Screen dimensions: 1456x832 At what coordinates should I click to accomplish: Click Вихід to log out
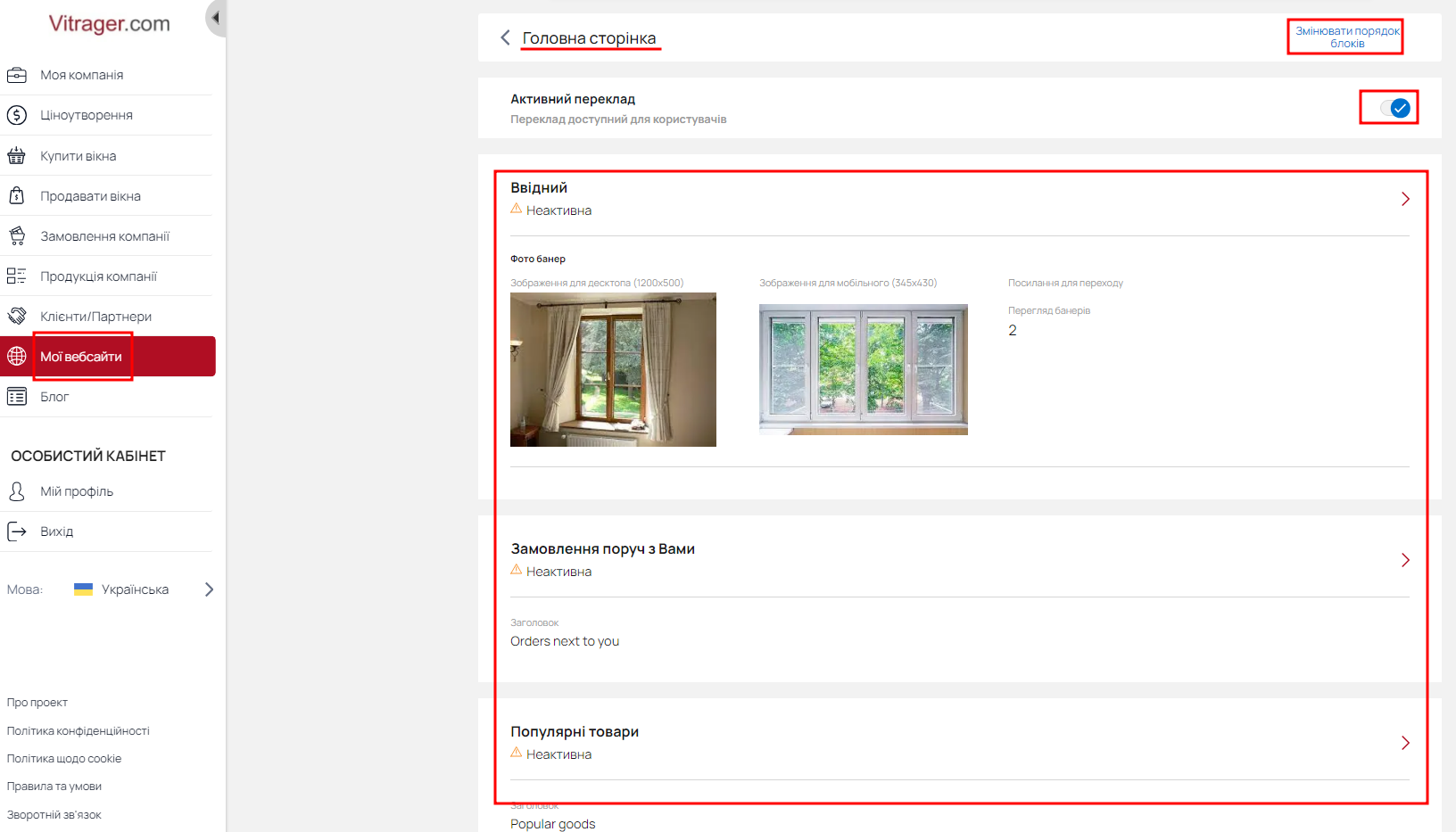click(x=108, y=531)
